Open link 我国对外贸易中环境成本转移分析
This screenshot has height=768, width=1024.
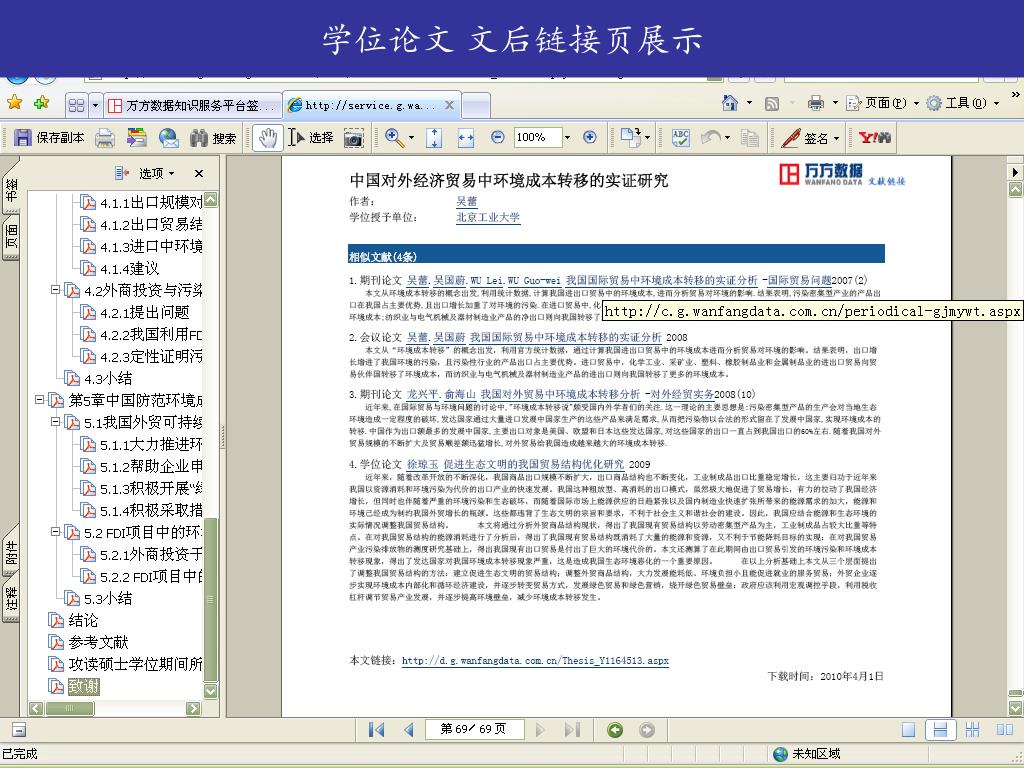point(560,394)
